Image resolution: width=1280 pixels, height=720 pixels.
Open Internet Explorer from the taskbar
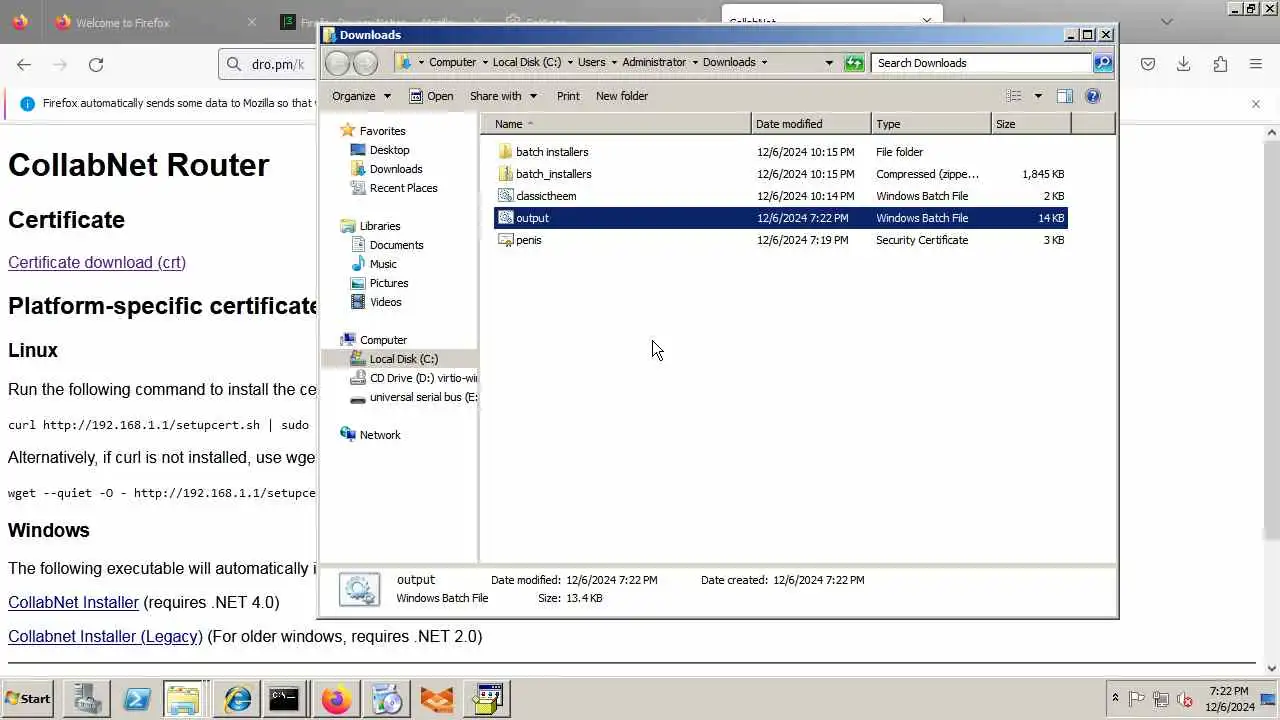pyautogui.click(x=237, y=699)
